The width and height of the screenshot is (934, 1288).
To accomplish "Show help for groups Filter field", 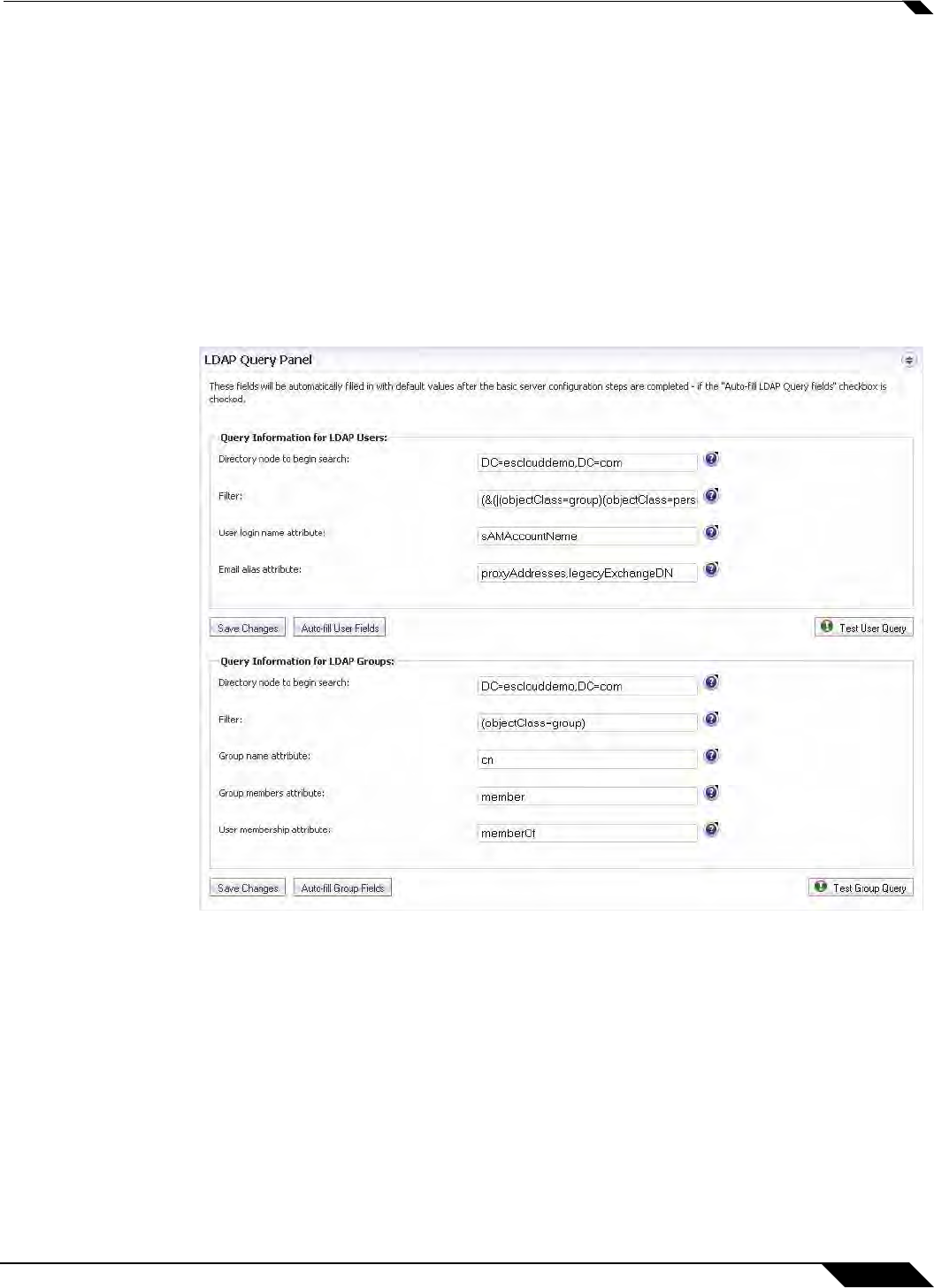I will point(711,720).
